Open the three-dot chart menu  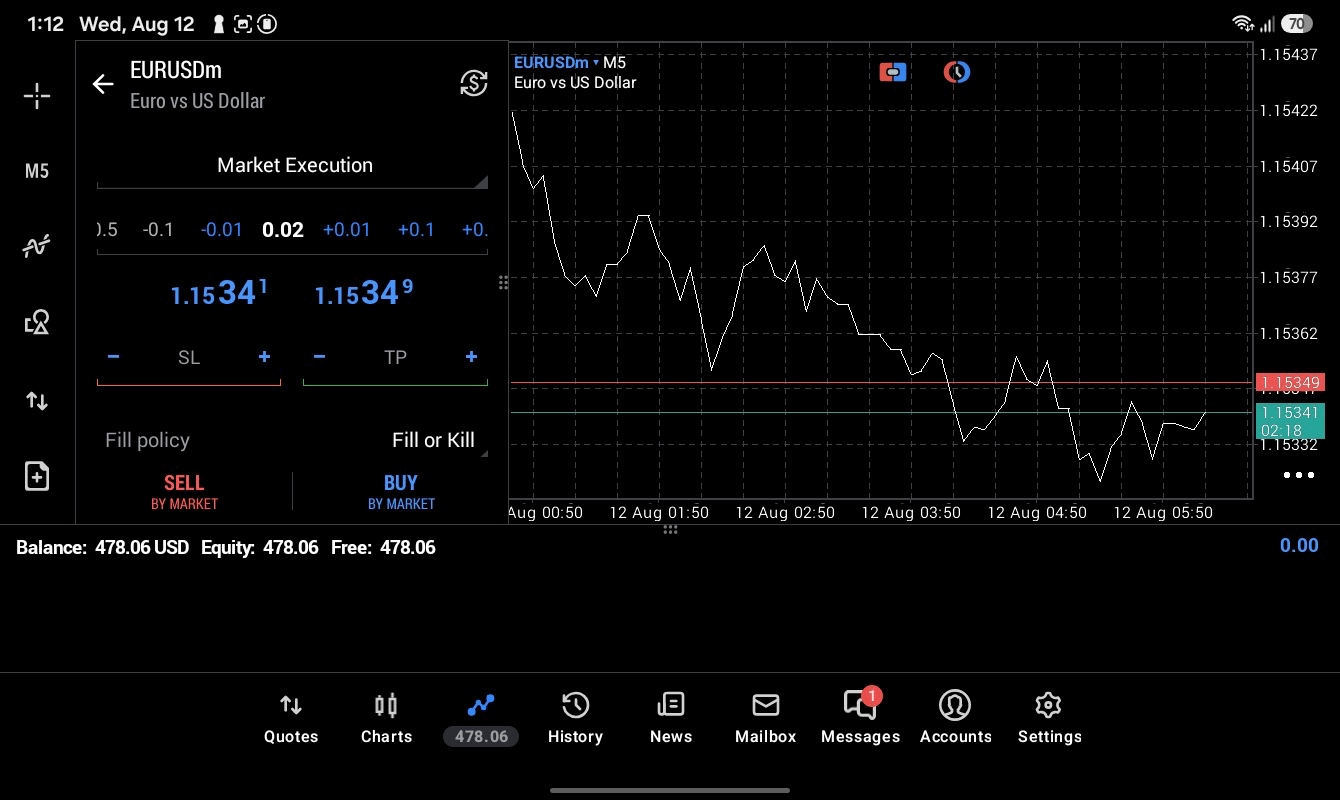[1298, 475]
